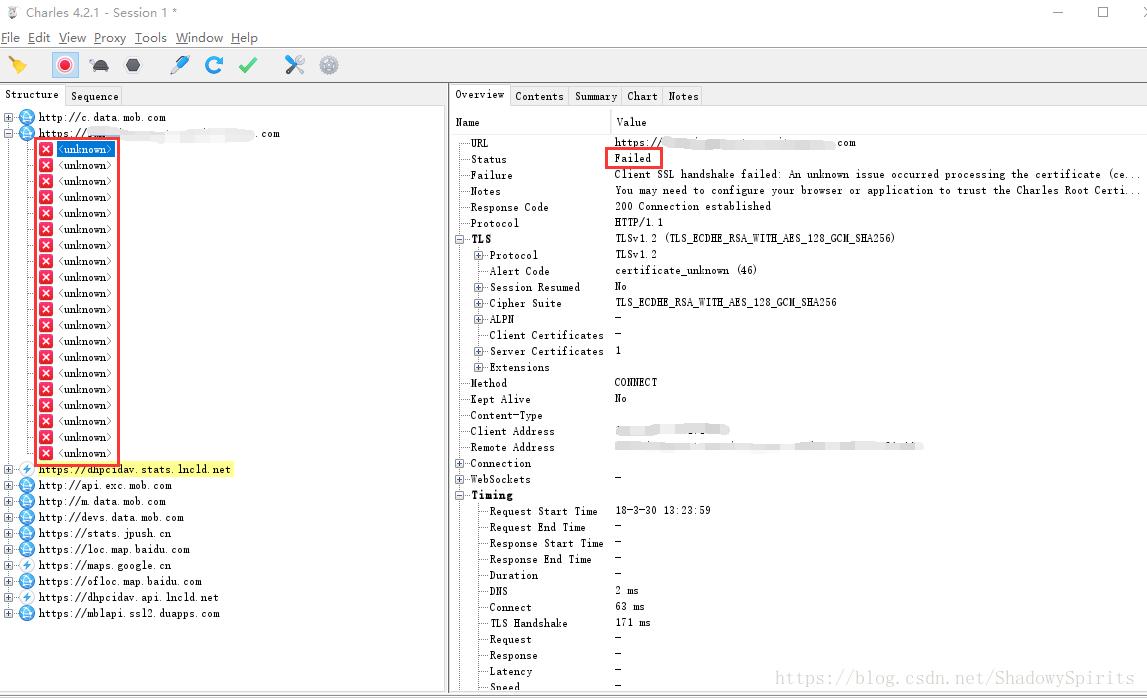This screenshot has width=1147, height=698.
Task: Select the https://stats.jpush.cn host
Action: (104, 534)
